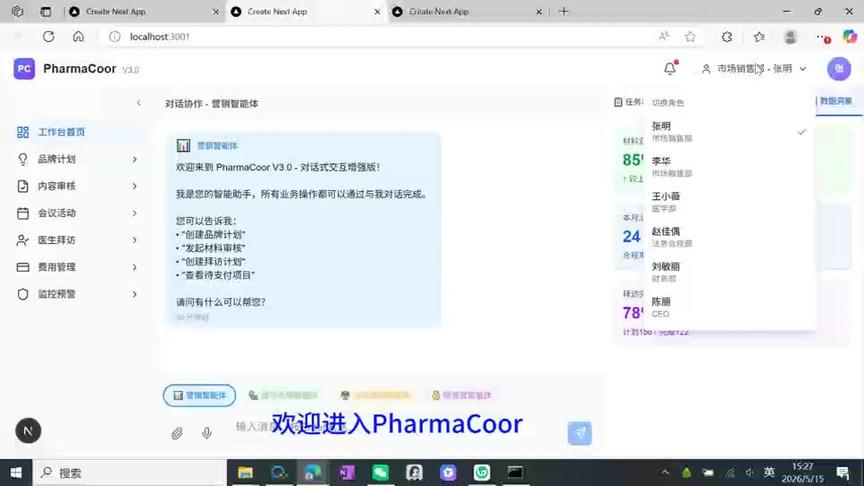Click the purple user avatar circle
This screenshot has width=864, height=486.
pos(839,69)
